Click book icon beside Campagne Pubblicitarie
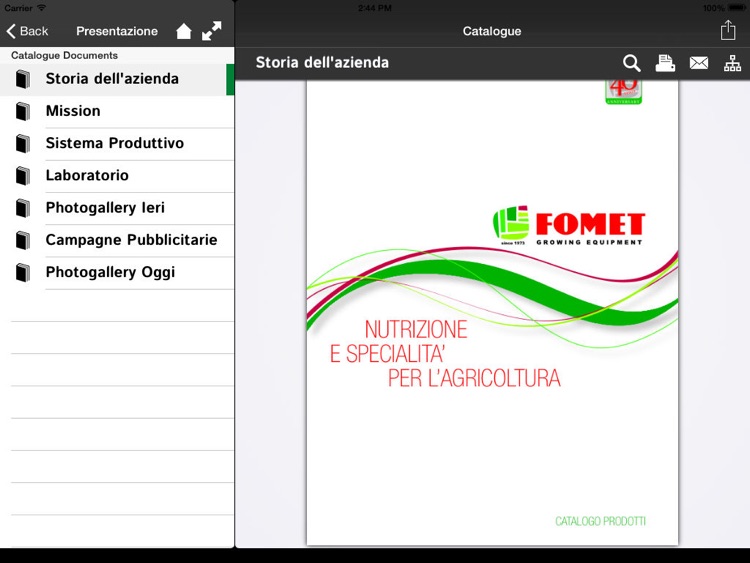 (x=22, y=240)
